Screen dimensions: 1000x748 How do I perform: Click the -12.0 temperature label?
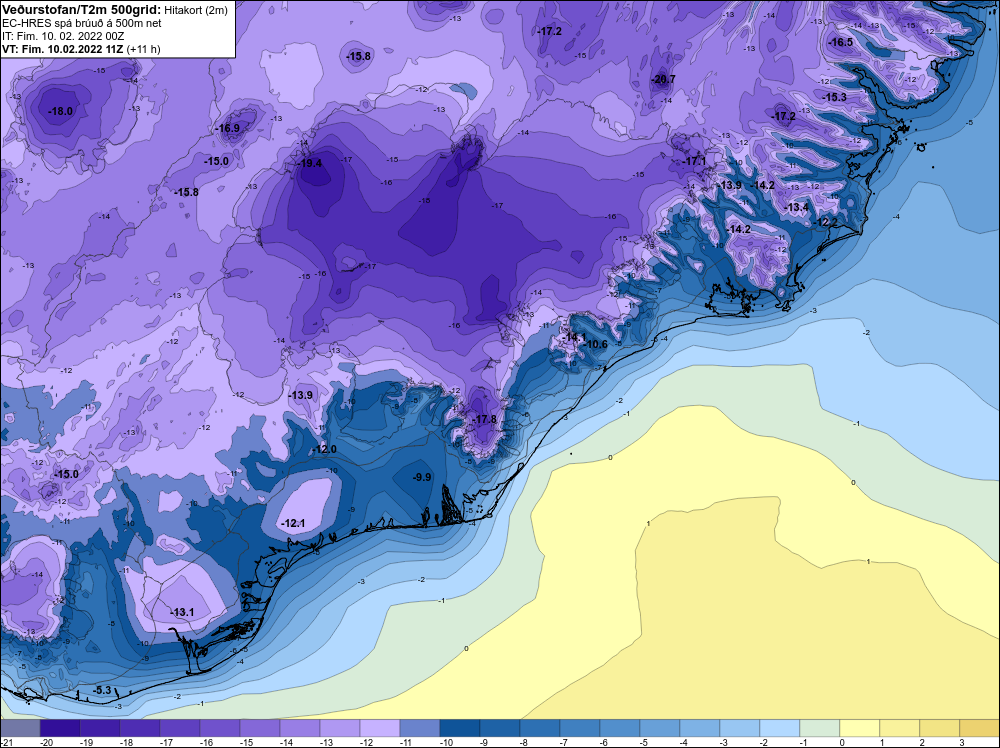point(324,450)
